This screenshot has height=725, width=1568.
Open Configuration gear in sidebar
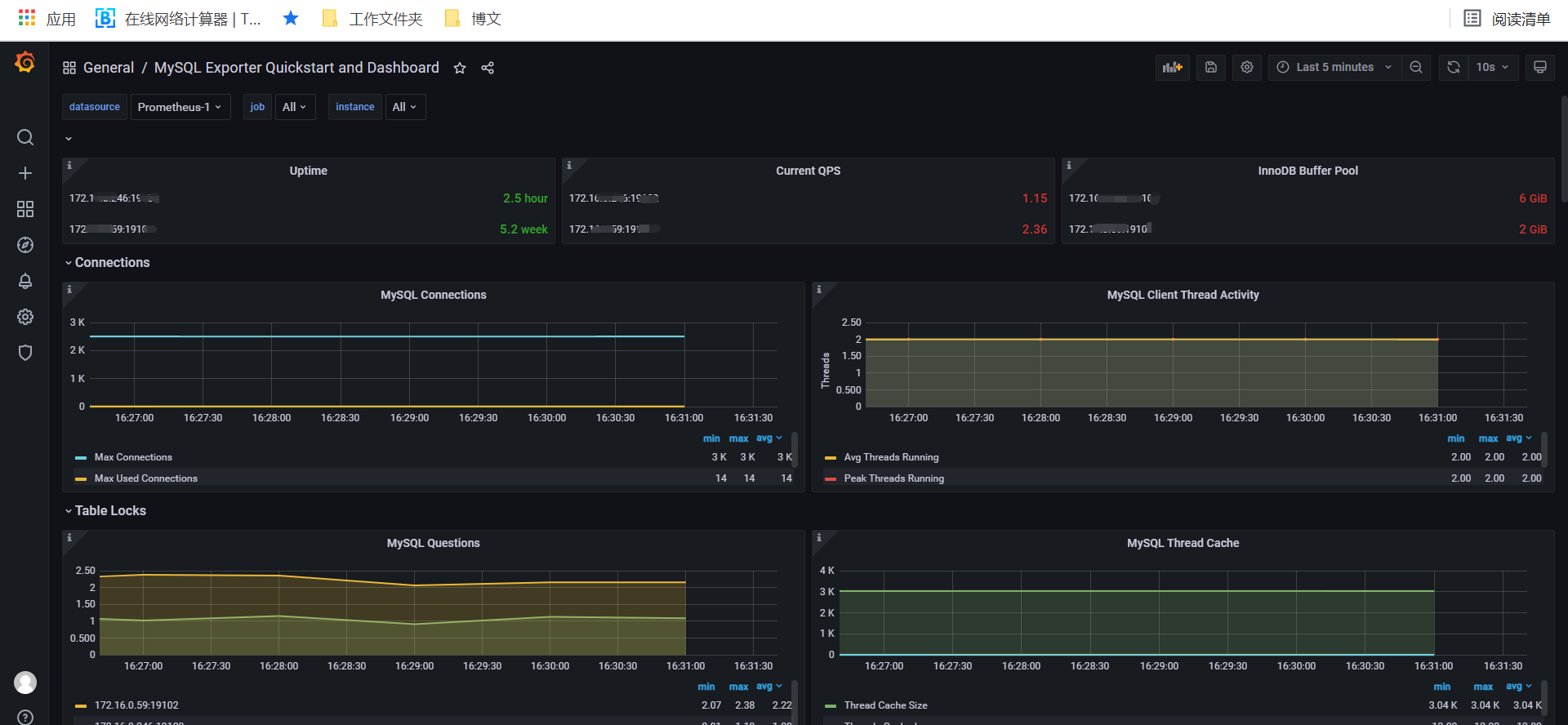(25, 317)
